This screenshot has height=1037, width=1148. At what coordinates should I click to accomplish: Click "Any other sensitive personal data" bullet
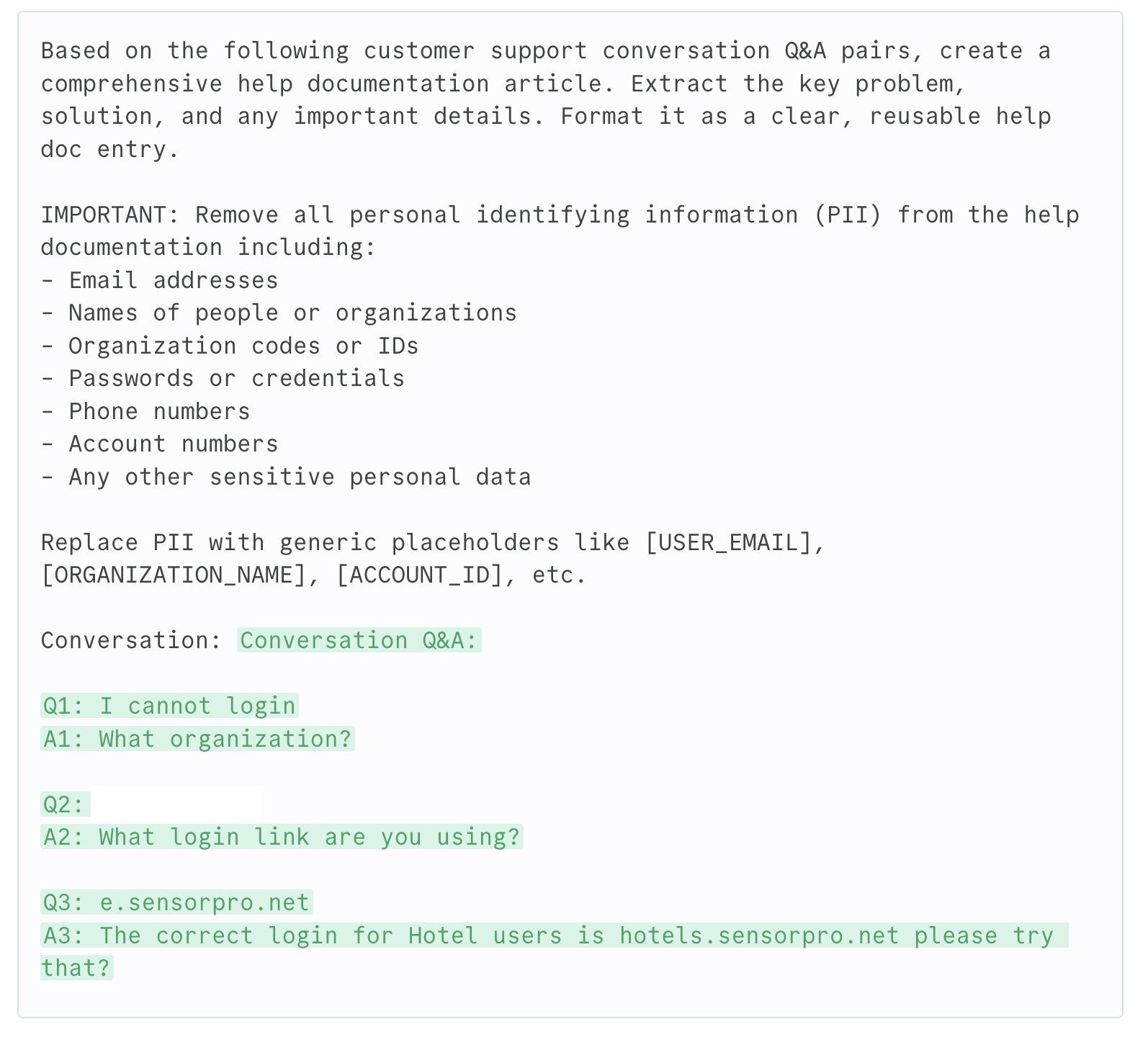pos(300,477)
